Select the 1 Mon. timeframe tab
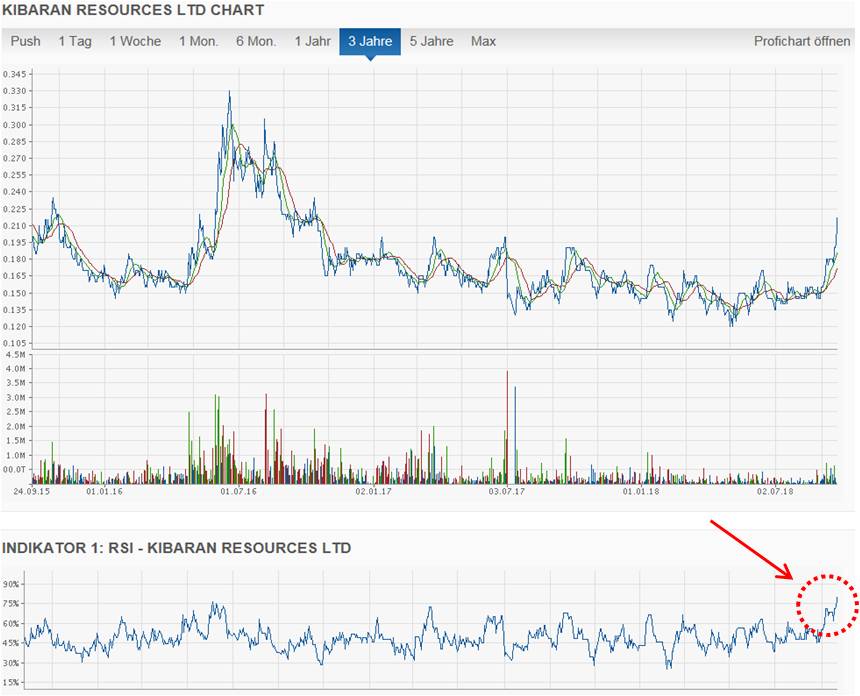The height and width of the screenshot is (696, 860). [199, 41]
